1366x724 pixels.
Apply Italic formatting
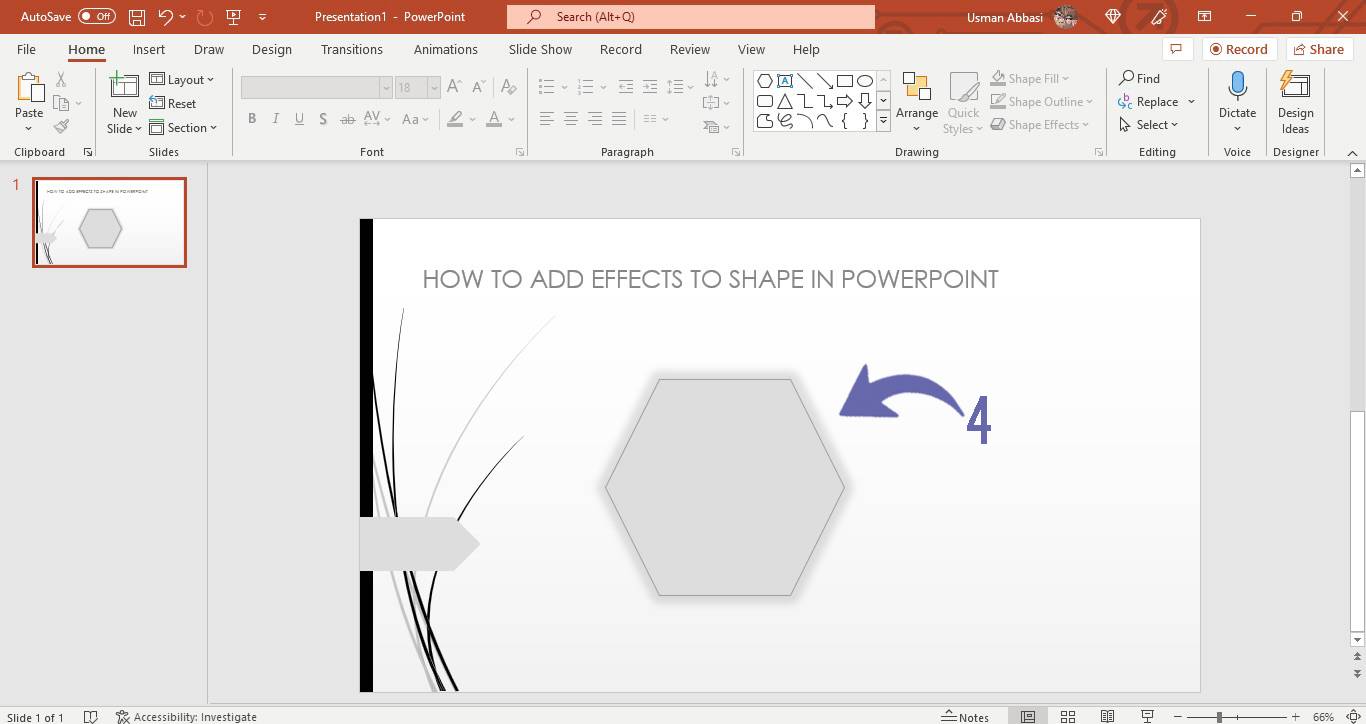pos(276,119)
